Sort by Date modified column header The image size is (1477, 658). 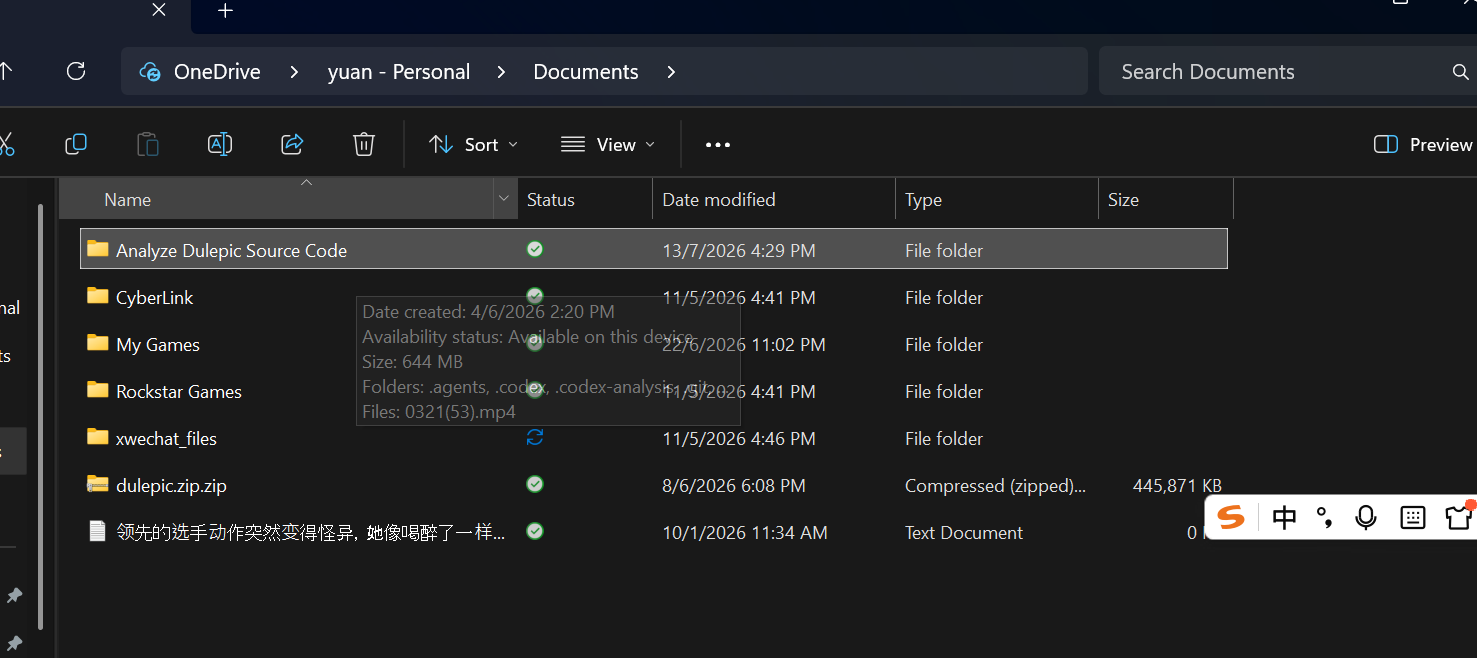click(774, 199)
